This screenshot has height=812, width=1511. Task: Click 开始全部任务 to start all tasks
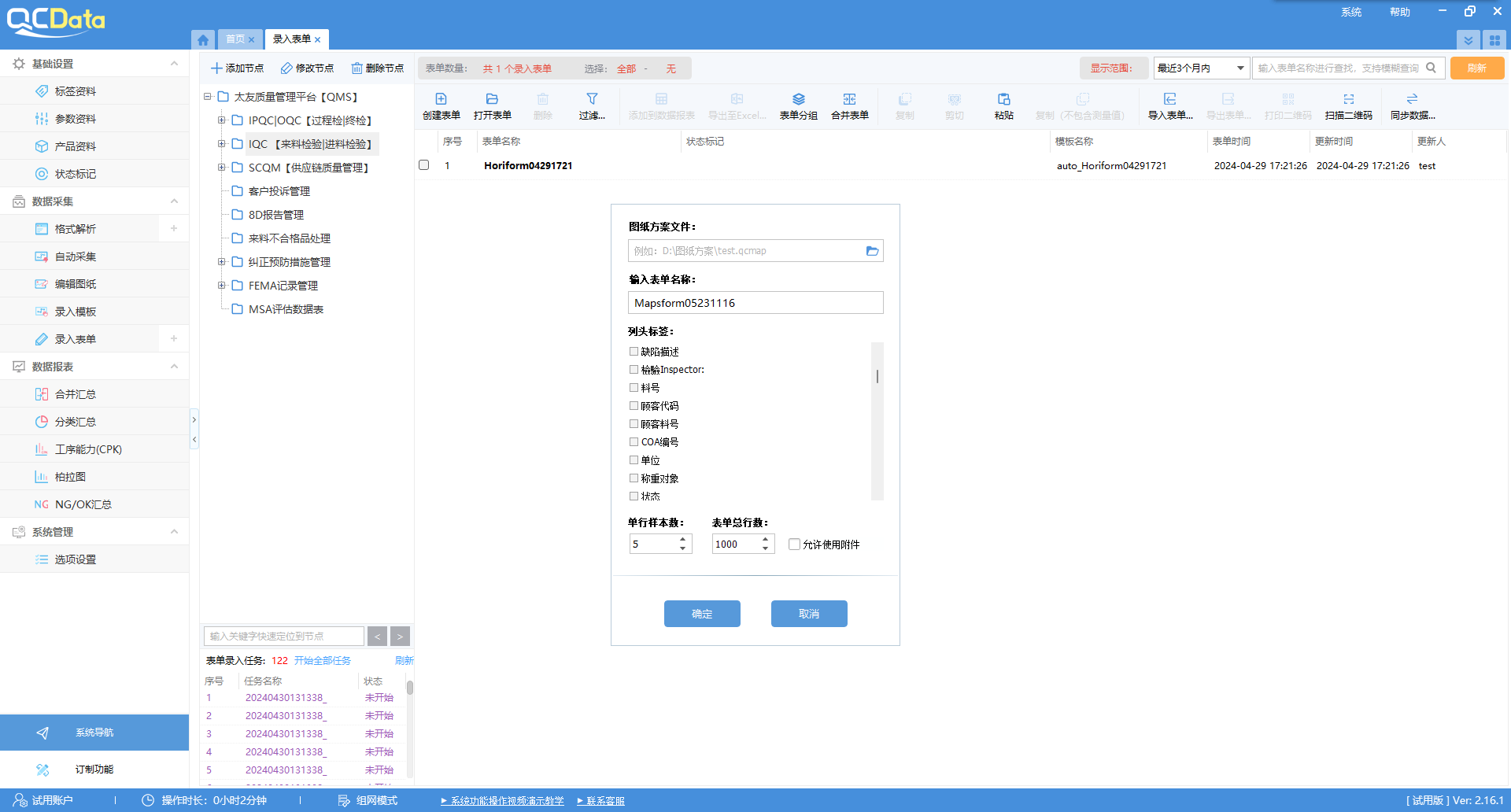(x=322, y=660)
